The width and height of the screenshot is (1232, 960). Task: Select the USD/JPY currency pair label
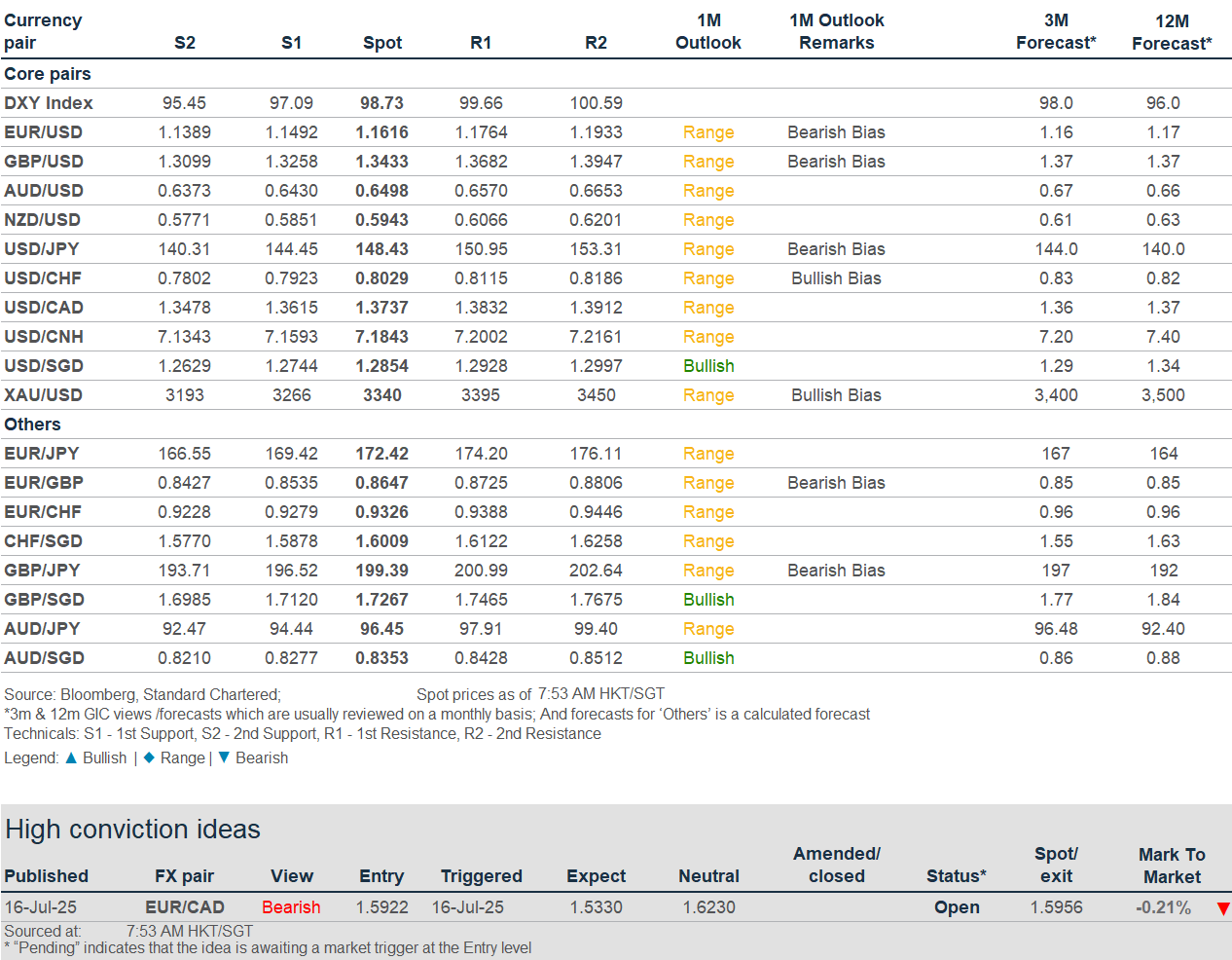[42, 249]
